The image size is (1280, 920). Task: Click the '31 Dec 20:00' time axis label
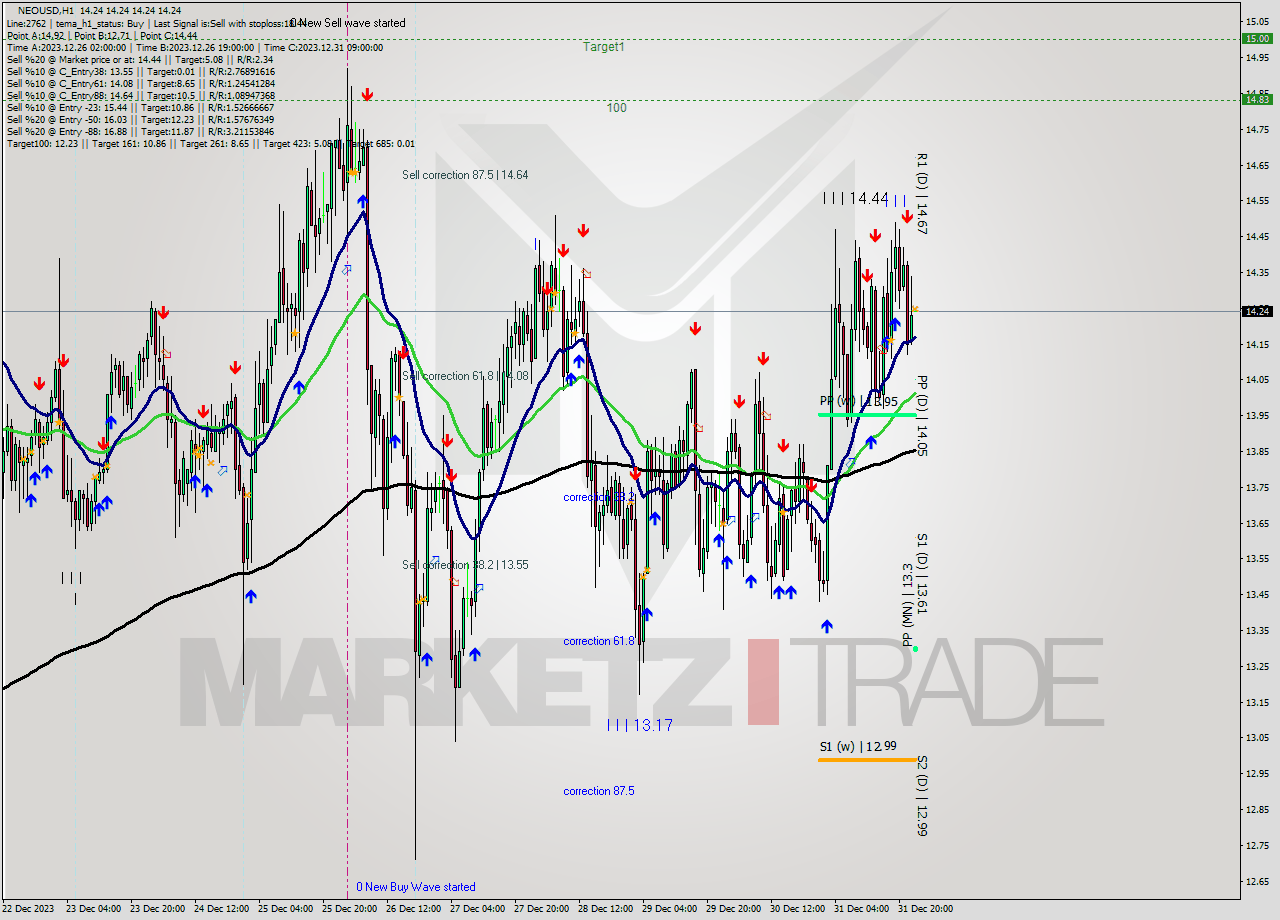(x=924, y=909)
